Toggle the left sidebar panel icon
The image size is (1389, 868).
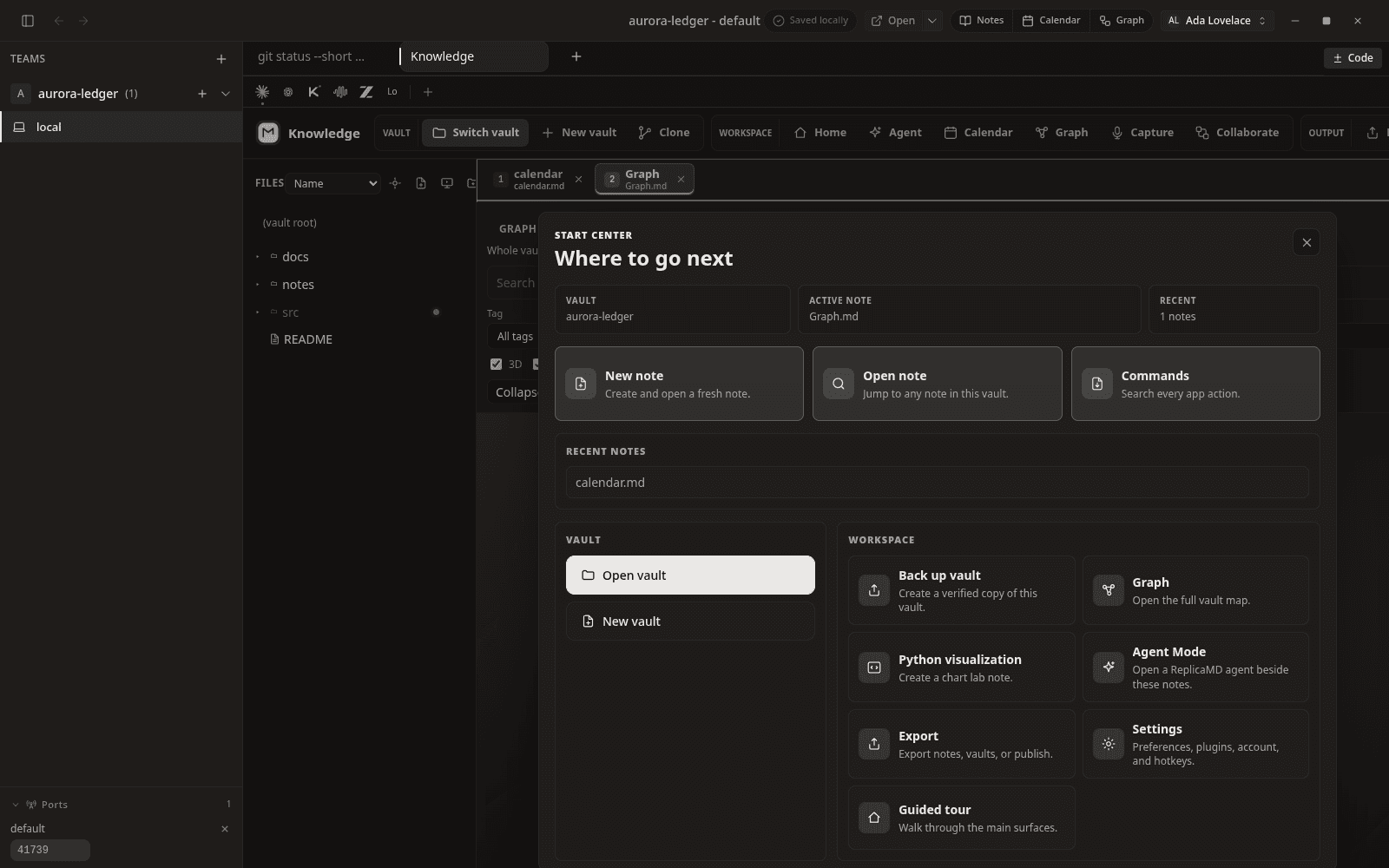[x=28, y=21]
